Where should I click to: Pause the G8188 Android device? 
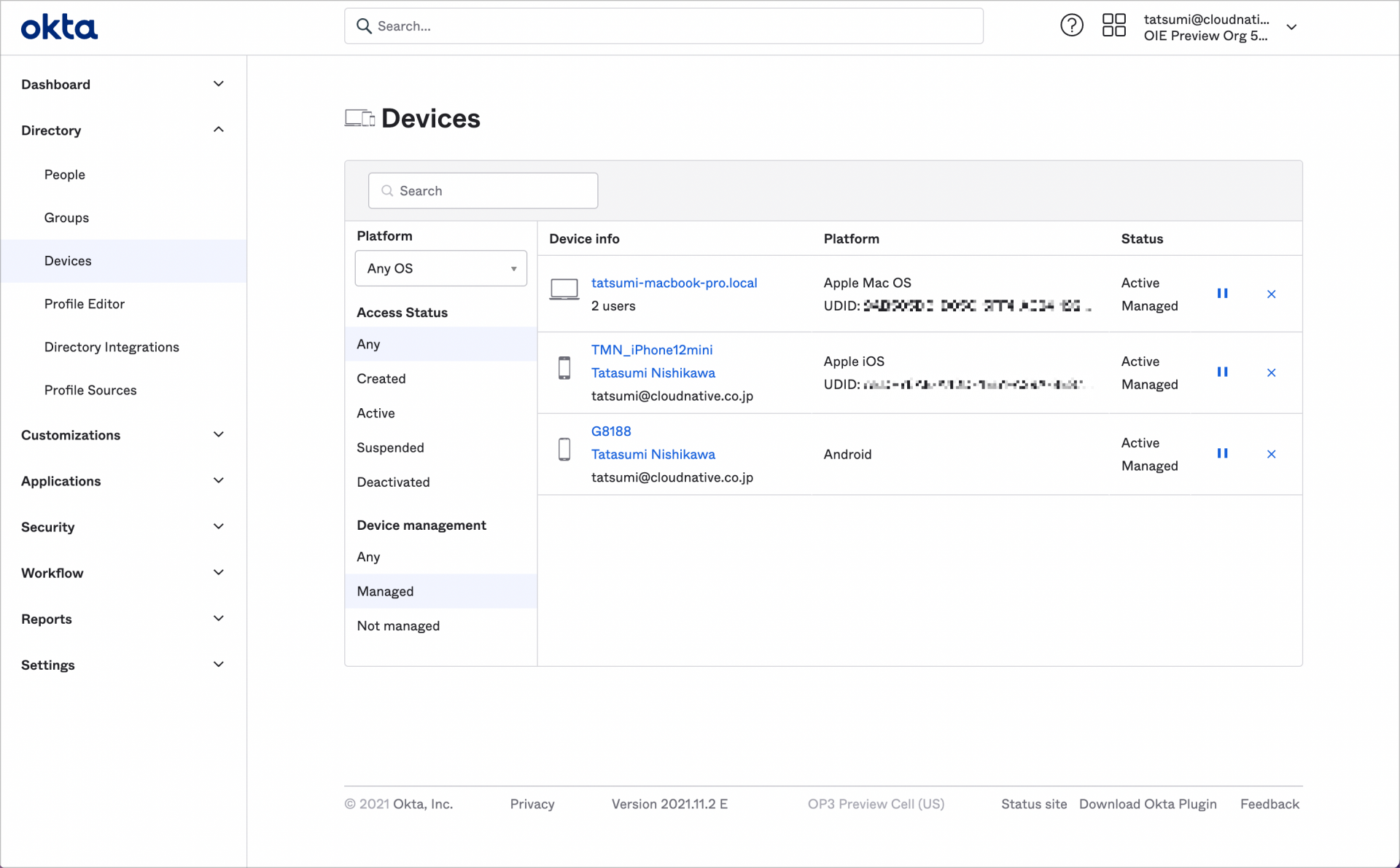[x=1224, y=453]
